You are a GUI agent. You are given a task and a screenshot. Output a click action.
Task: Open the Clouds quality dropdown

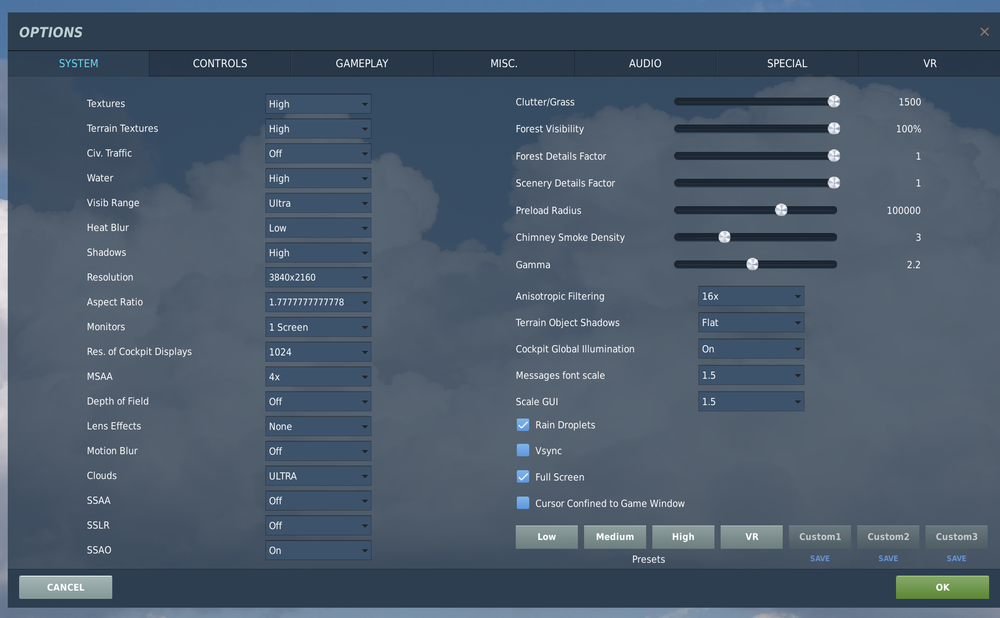(x=317, y=475)
